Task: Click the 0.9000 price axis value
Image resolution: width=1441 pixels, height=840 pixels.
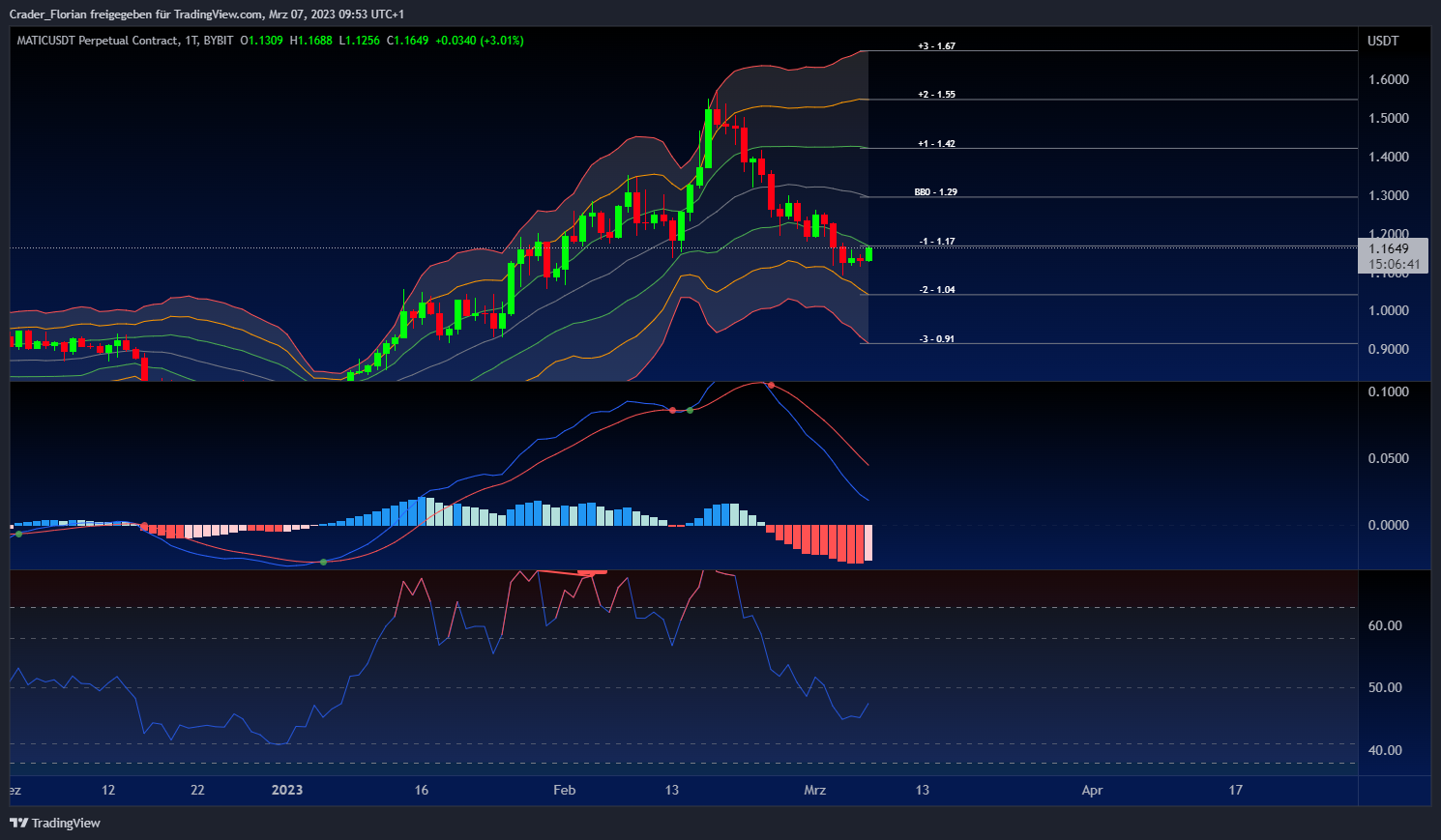Action: click(x=1389, y=349)
